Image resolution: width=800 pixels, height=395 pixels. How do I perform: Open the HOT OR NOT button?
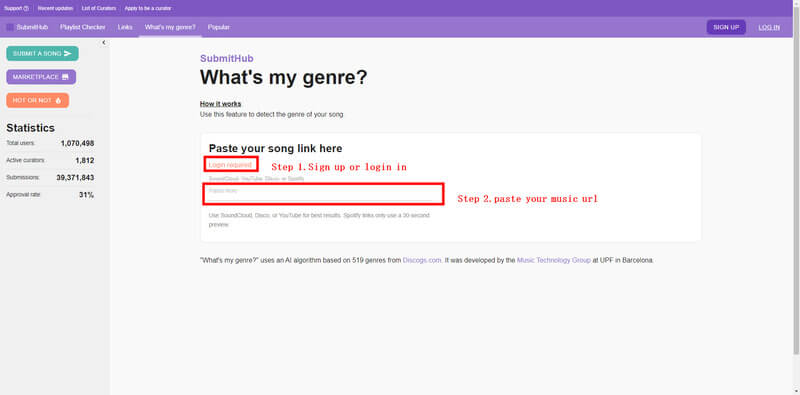point(37,101)
